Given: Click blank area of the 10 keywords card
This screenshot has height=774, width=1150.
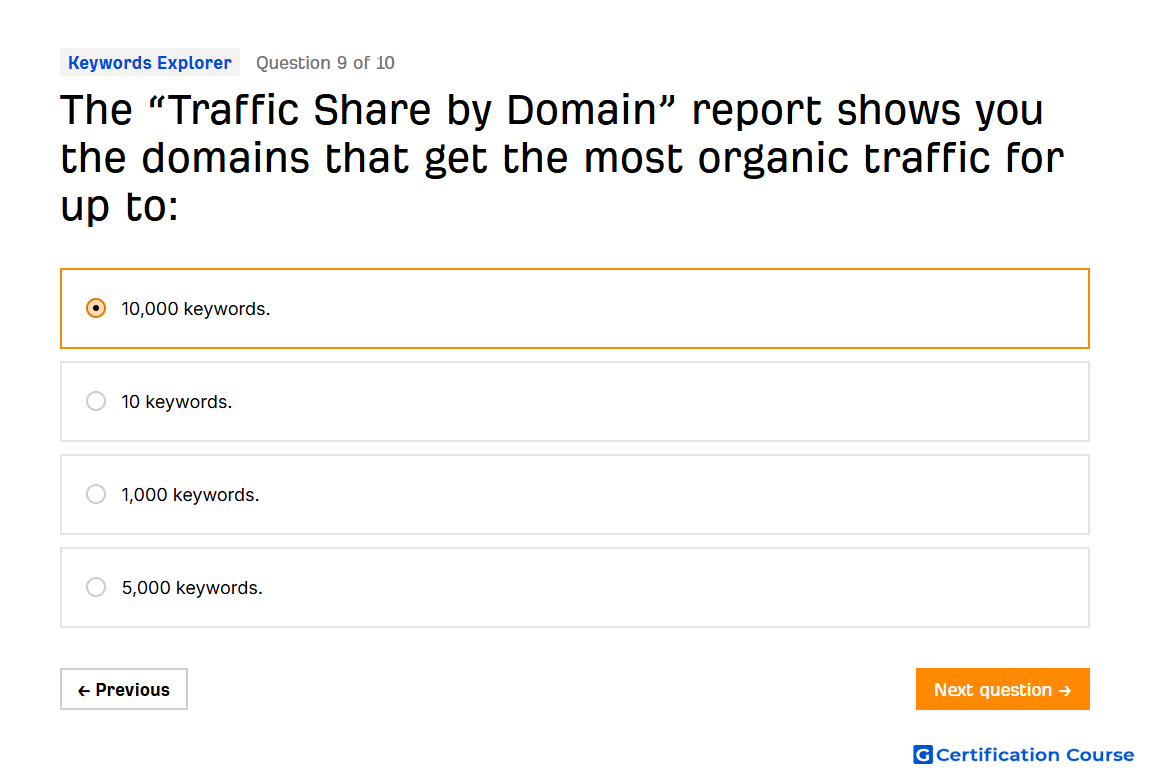Looking at the screenshot, I should tap(660, 401).
